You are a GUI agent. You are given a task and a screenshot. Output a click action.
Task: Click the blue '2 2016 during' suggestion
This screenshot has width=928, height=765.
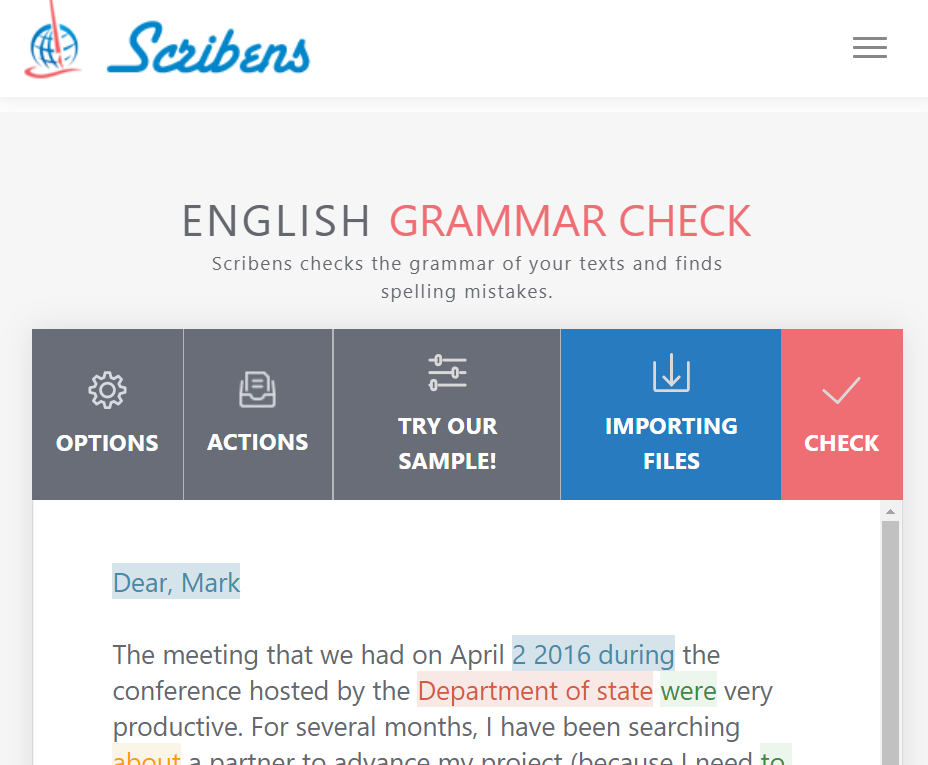tap(593, 655)
